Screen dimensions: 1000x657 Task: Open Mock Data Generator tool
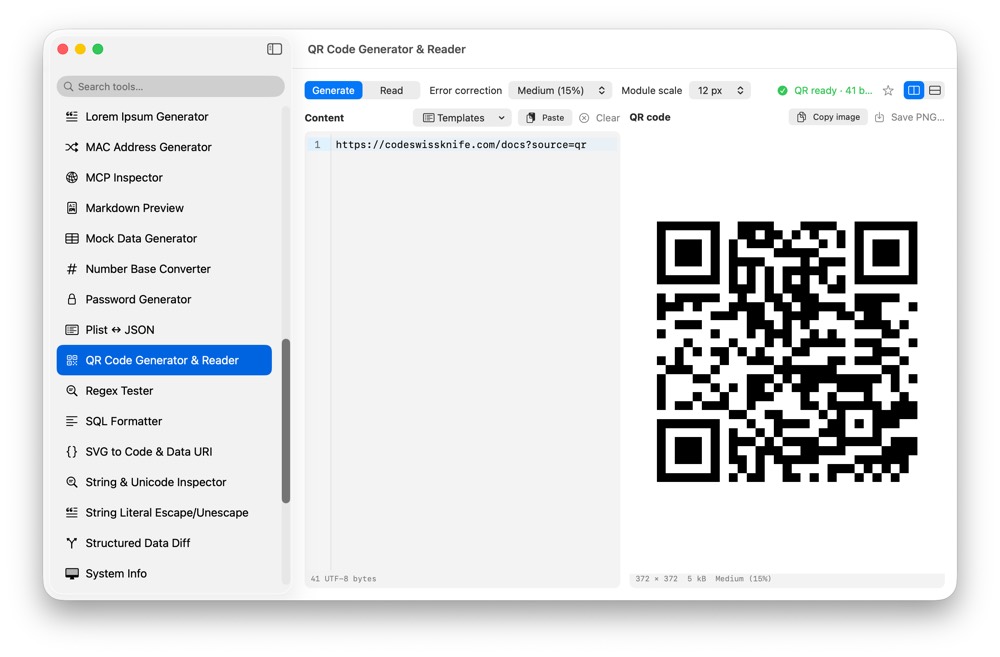[165, 239]
